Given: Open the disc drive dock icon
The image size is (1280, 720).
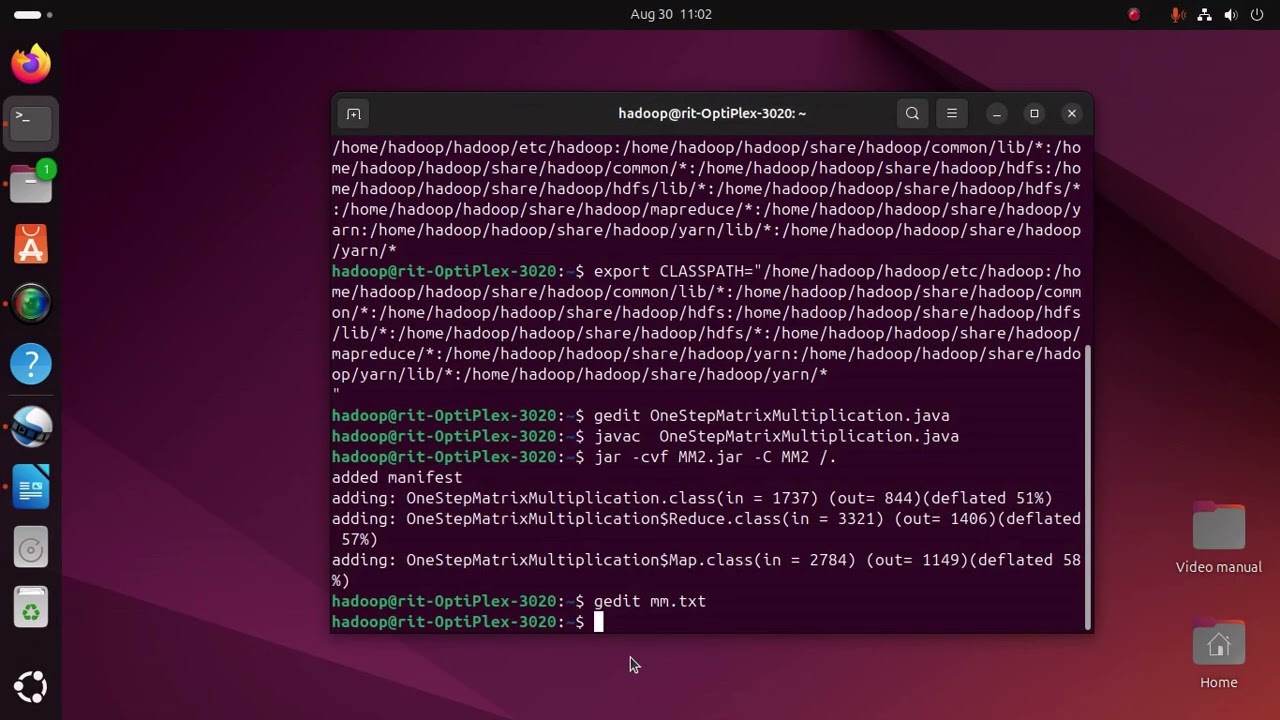Looking at the screenshot, I should [31, 548].
